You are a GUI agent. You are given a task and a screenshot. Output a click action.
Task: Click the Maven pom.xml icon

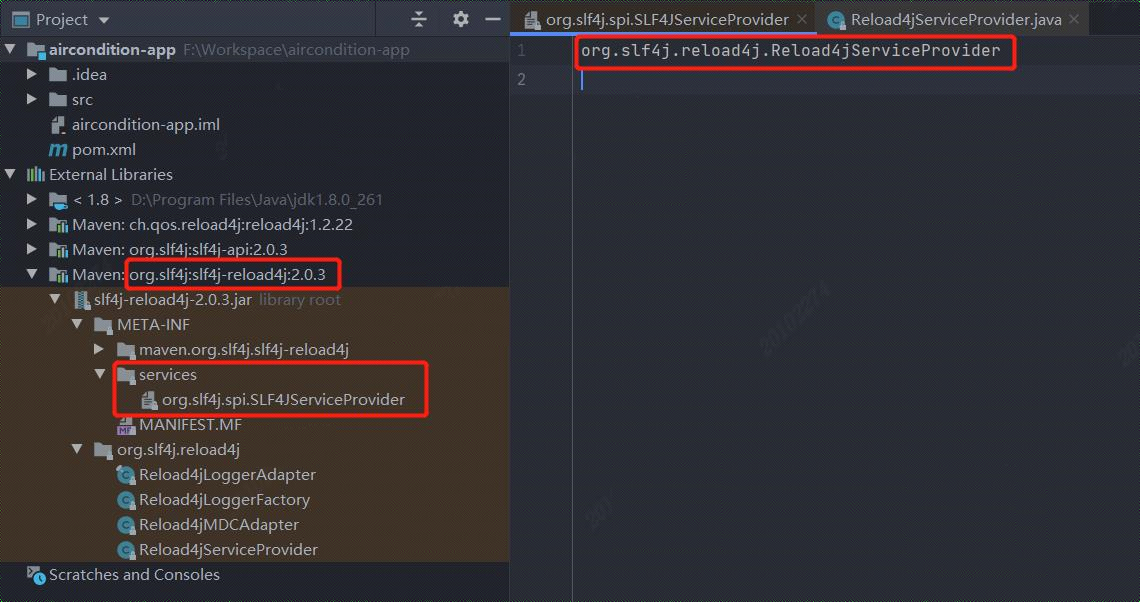58,150
